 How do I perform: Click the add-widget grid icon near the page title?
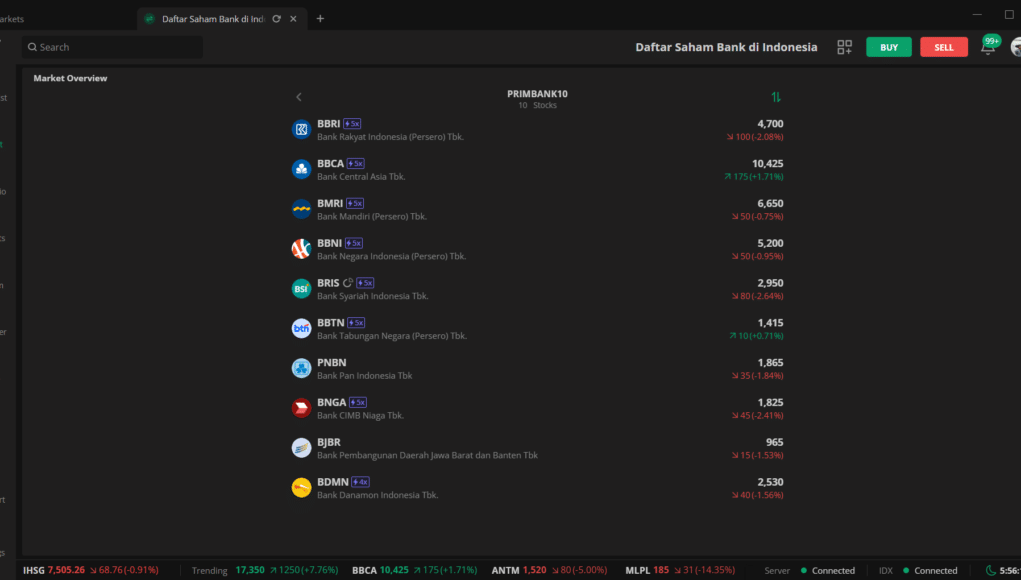click(844, 46)
